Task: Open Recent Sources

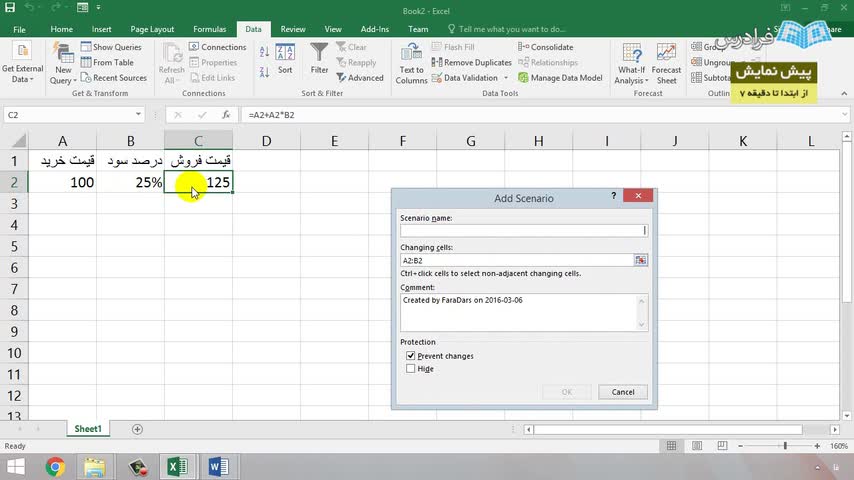Action: (x=114, y=77)
